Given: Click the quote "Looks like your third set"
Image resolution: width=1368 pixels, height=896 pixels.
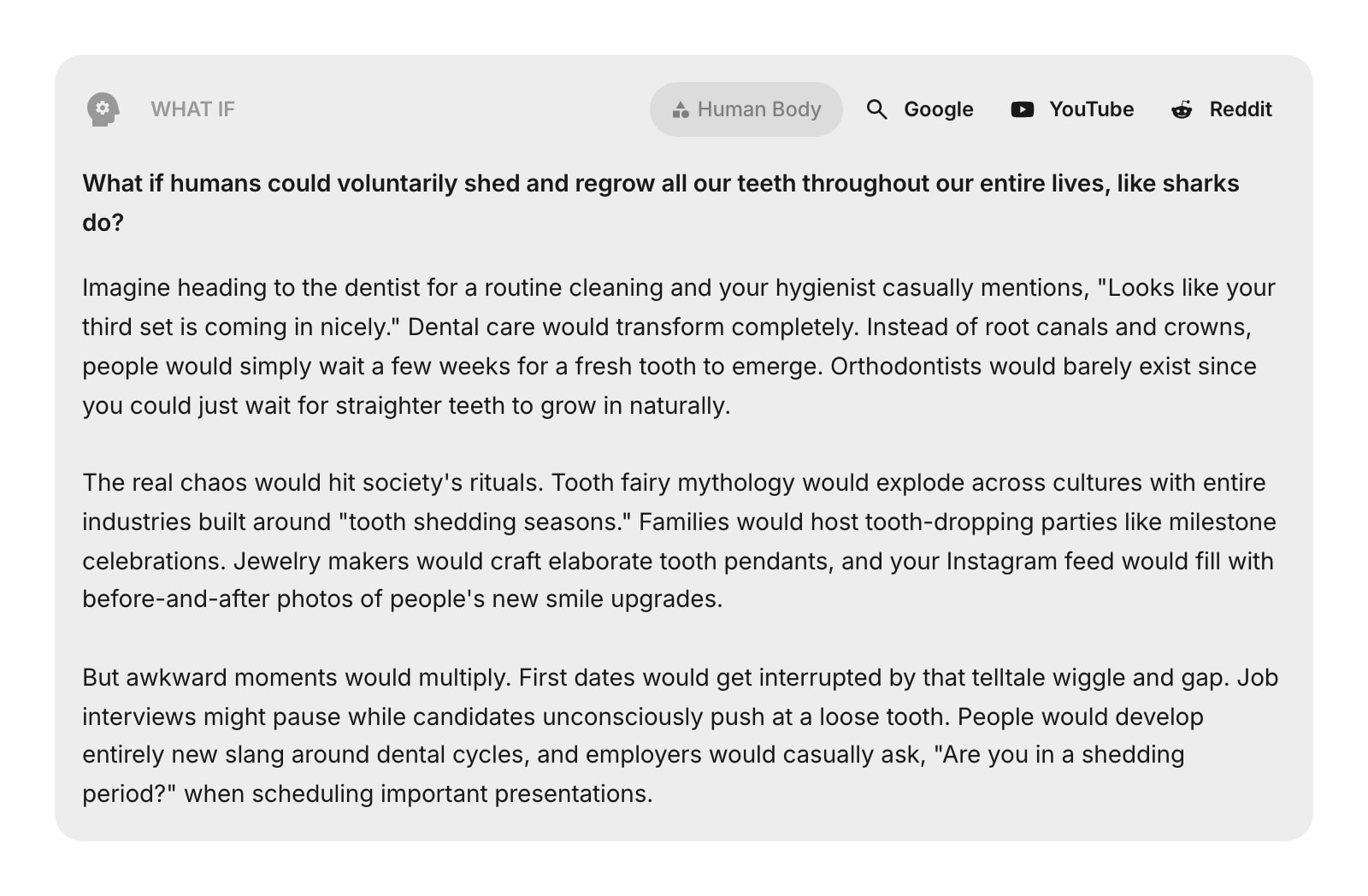Looking at the screenshot, I should pyautogui.click(x=1190, y=288).
